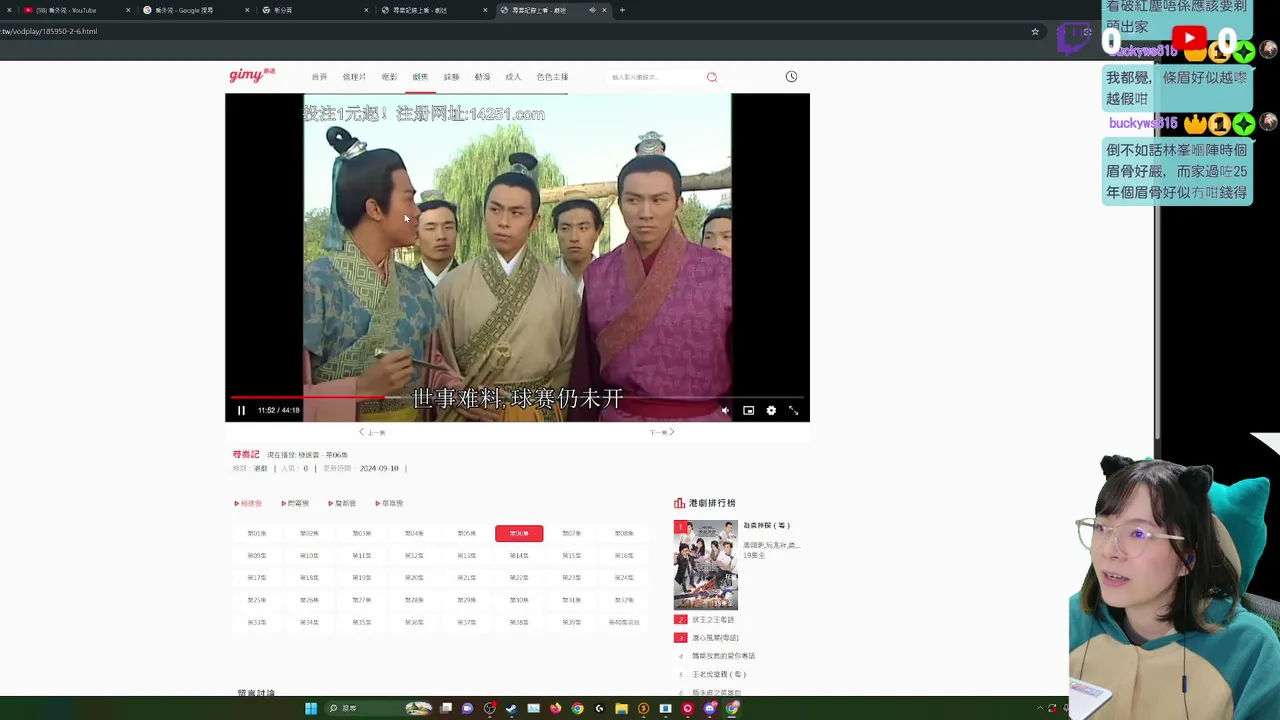Enter fullscreen in the video player

[794, 410]
